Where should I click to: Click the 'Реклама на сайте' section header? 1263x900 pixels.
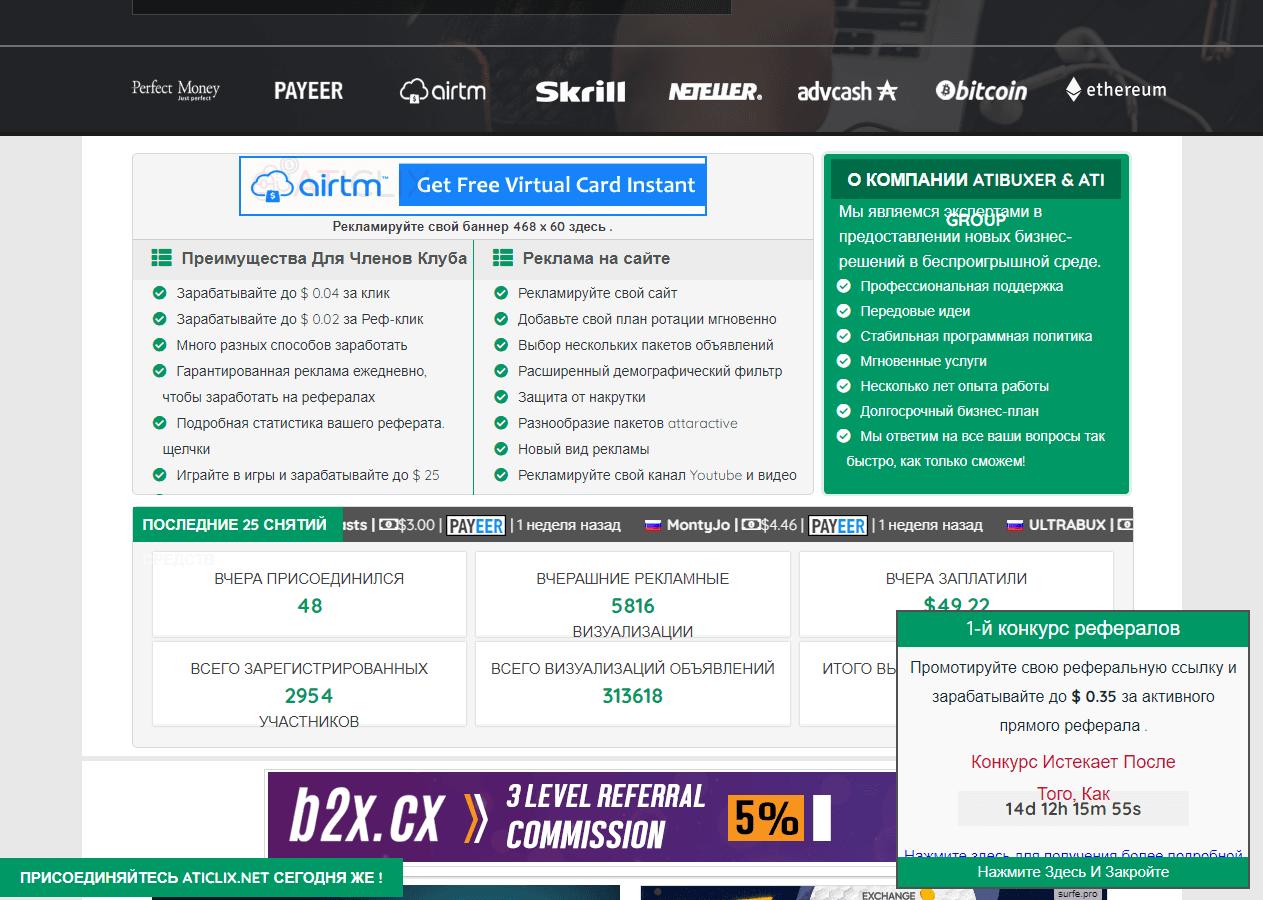tap(595, 258)
